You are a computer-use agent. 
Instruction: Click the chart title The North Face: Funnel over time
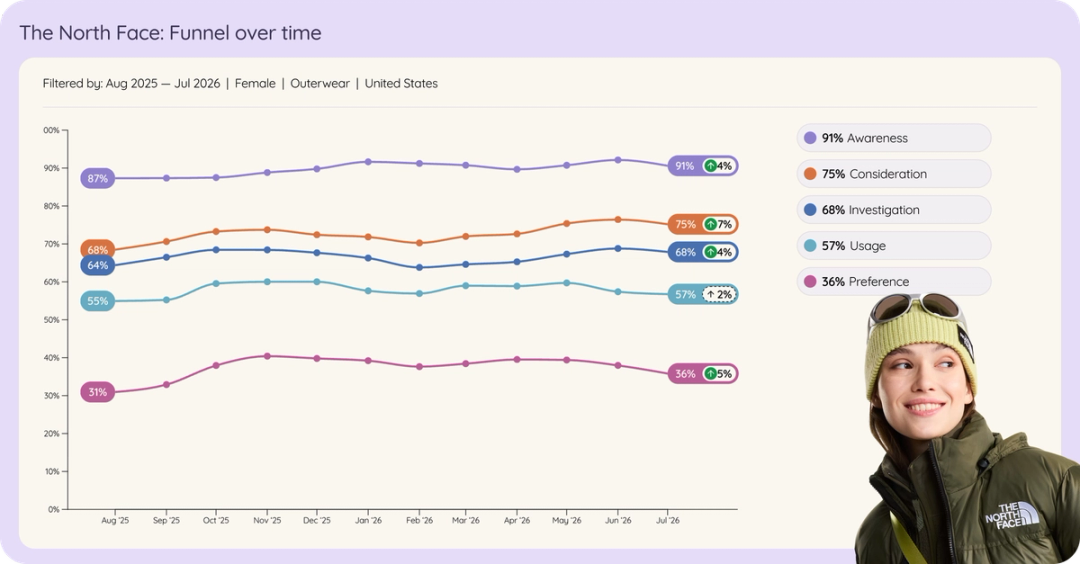coord(170,32)
